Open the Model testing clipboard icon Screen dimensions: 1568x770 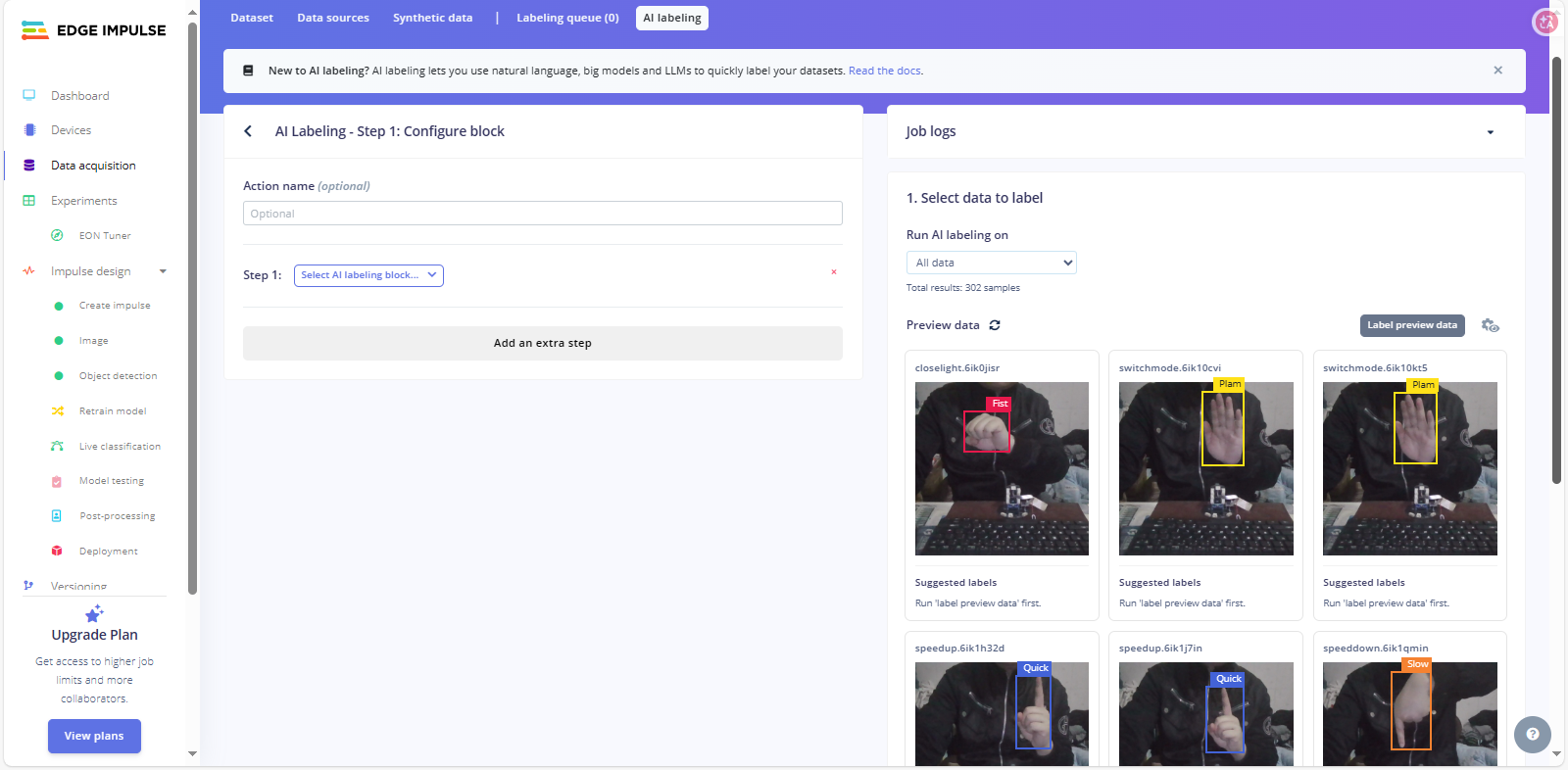(57, 481)
